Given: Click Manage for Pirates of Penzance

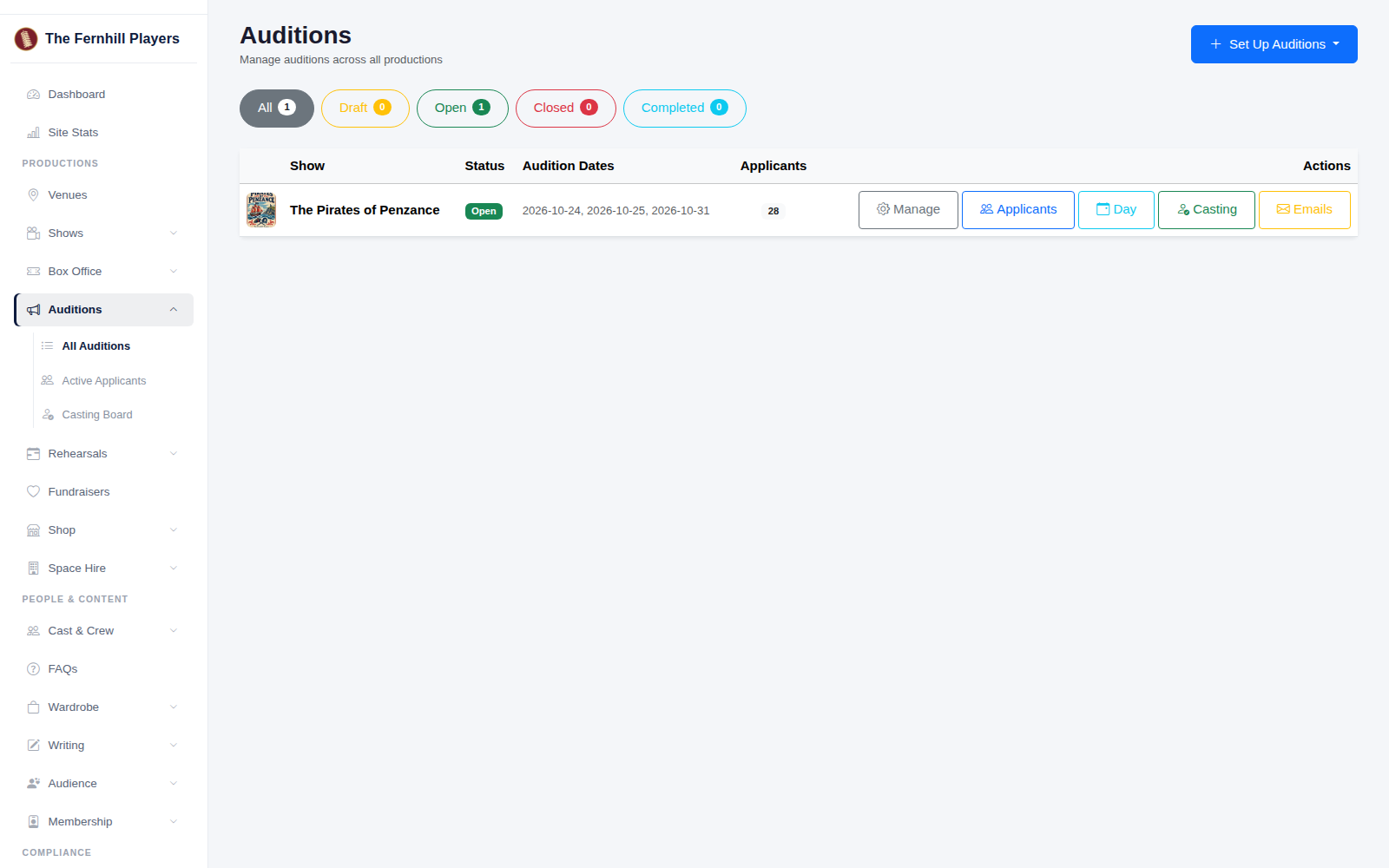Looking at the screenshot, I should [x=908, y=210].
